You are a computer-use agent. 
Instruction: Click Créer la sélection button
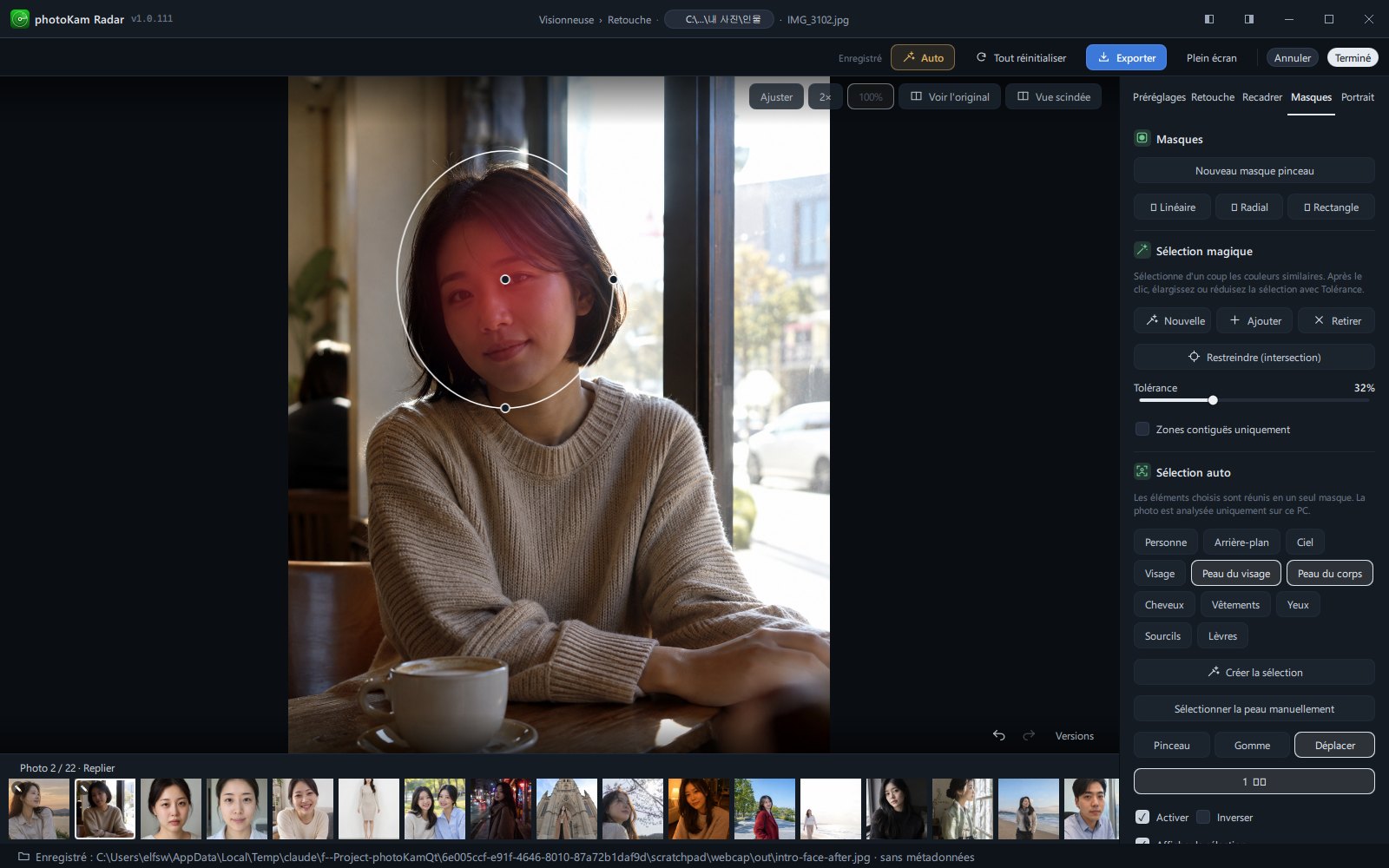click(1254, 672)
